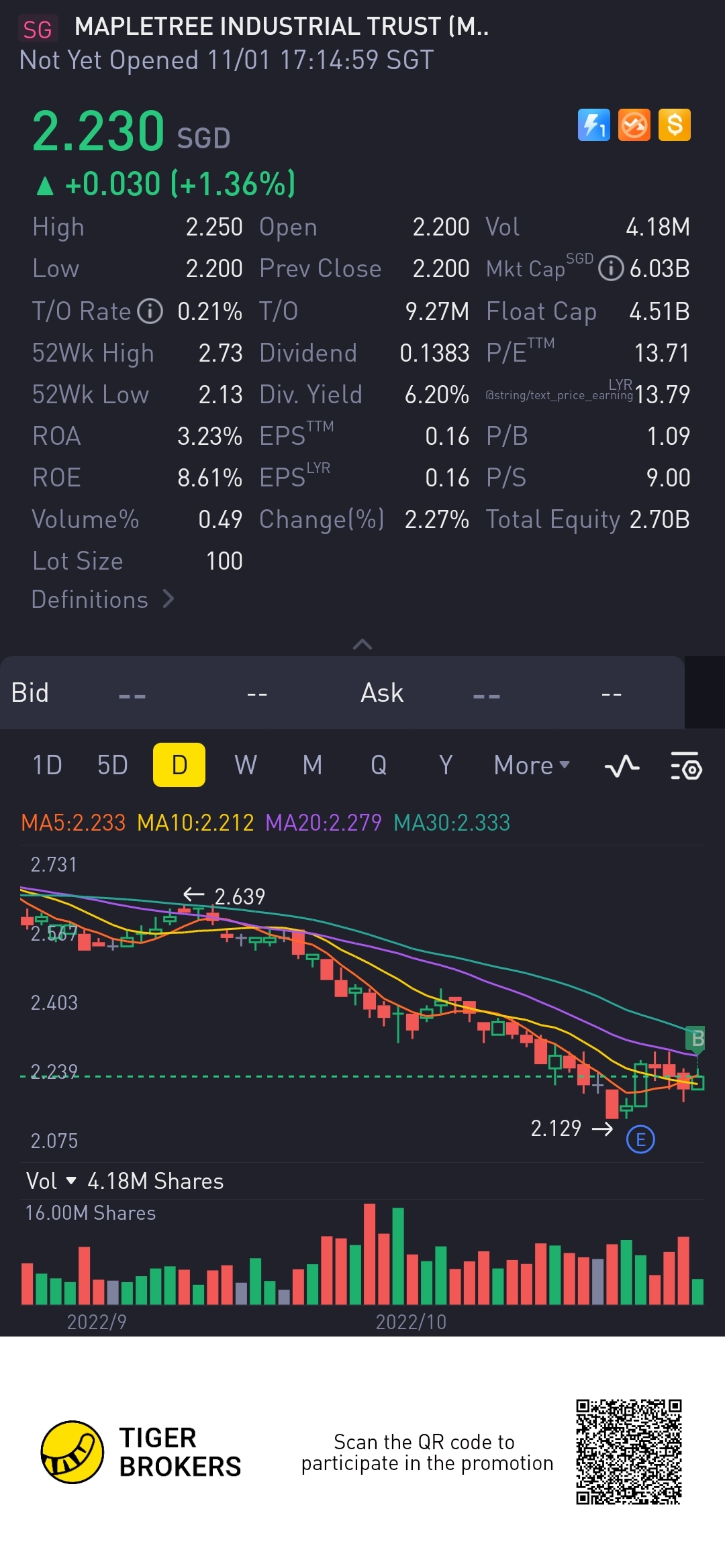Tap the 16.00M Shares volume scale label
The height and width of the screenshot is (1568, 725).
(91, 1213)
